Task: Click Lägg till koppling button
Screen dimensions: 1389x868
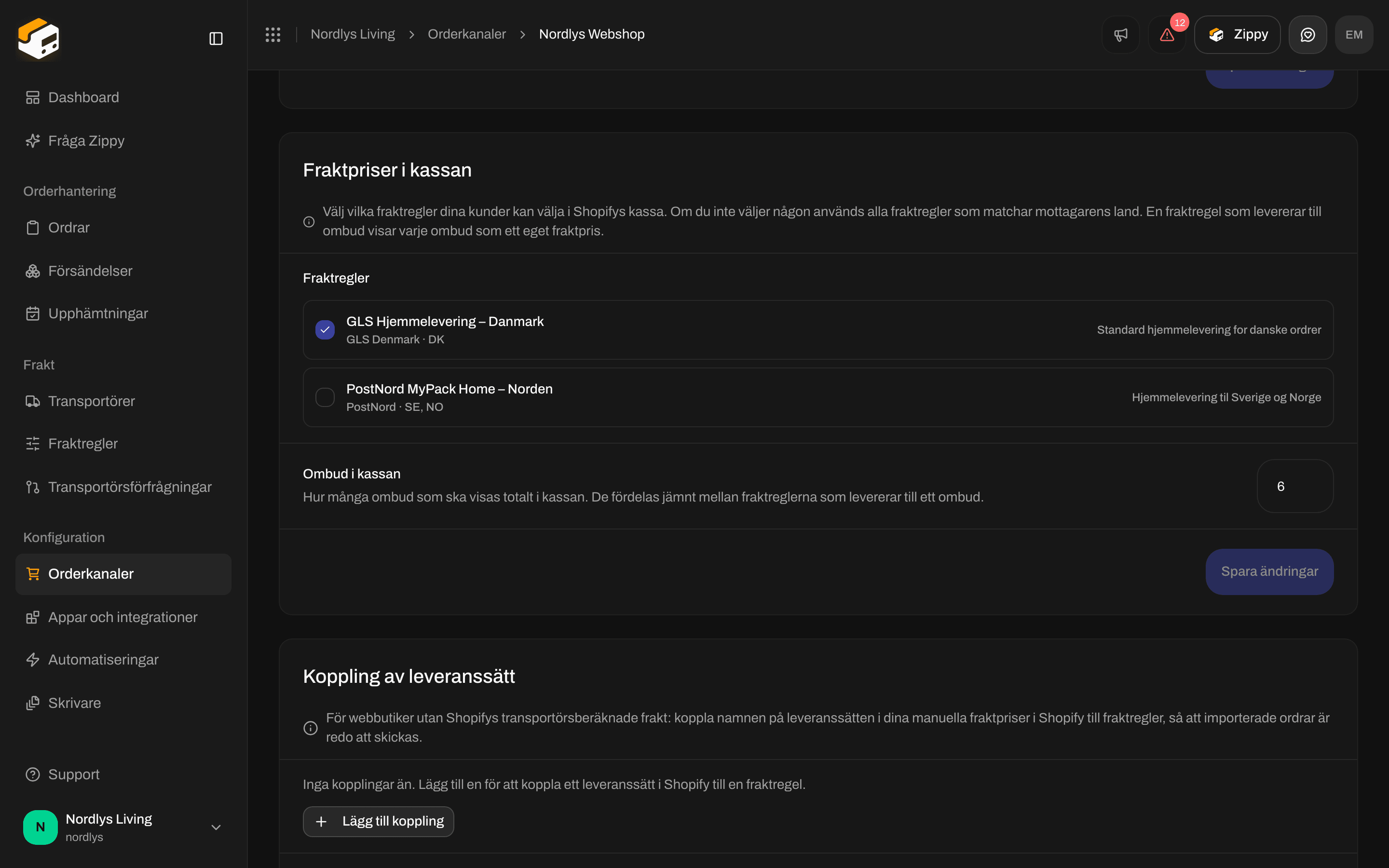Action: coord(378,821)
